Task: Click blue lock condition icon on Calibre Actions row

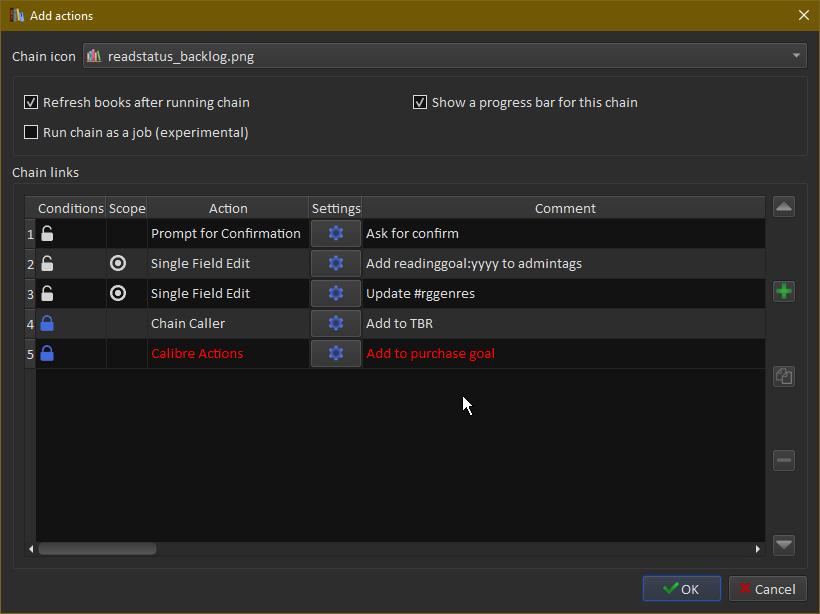Action: tap(47, 353)
